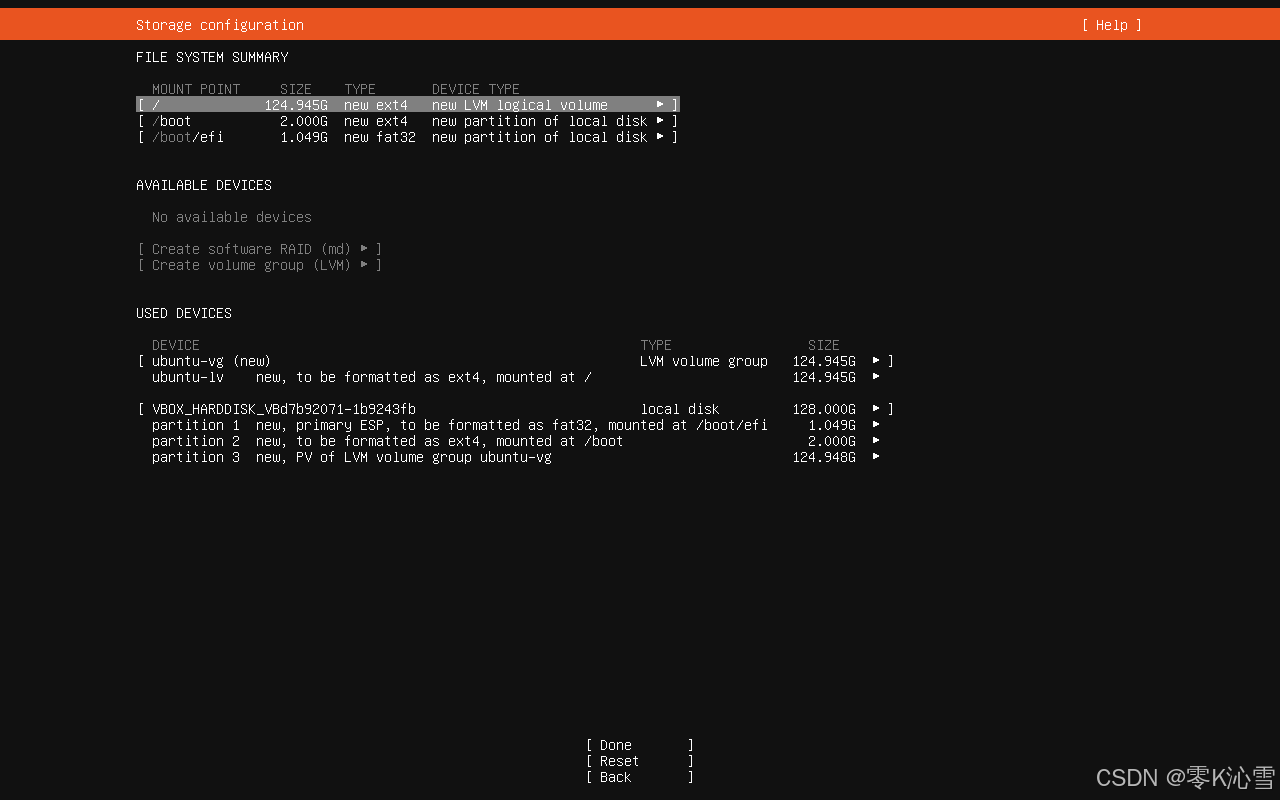Select the /boot/efi mount point row
Screen dimensions: 1280x800
coord(408,137)
